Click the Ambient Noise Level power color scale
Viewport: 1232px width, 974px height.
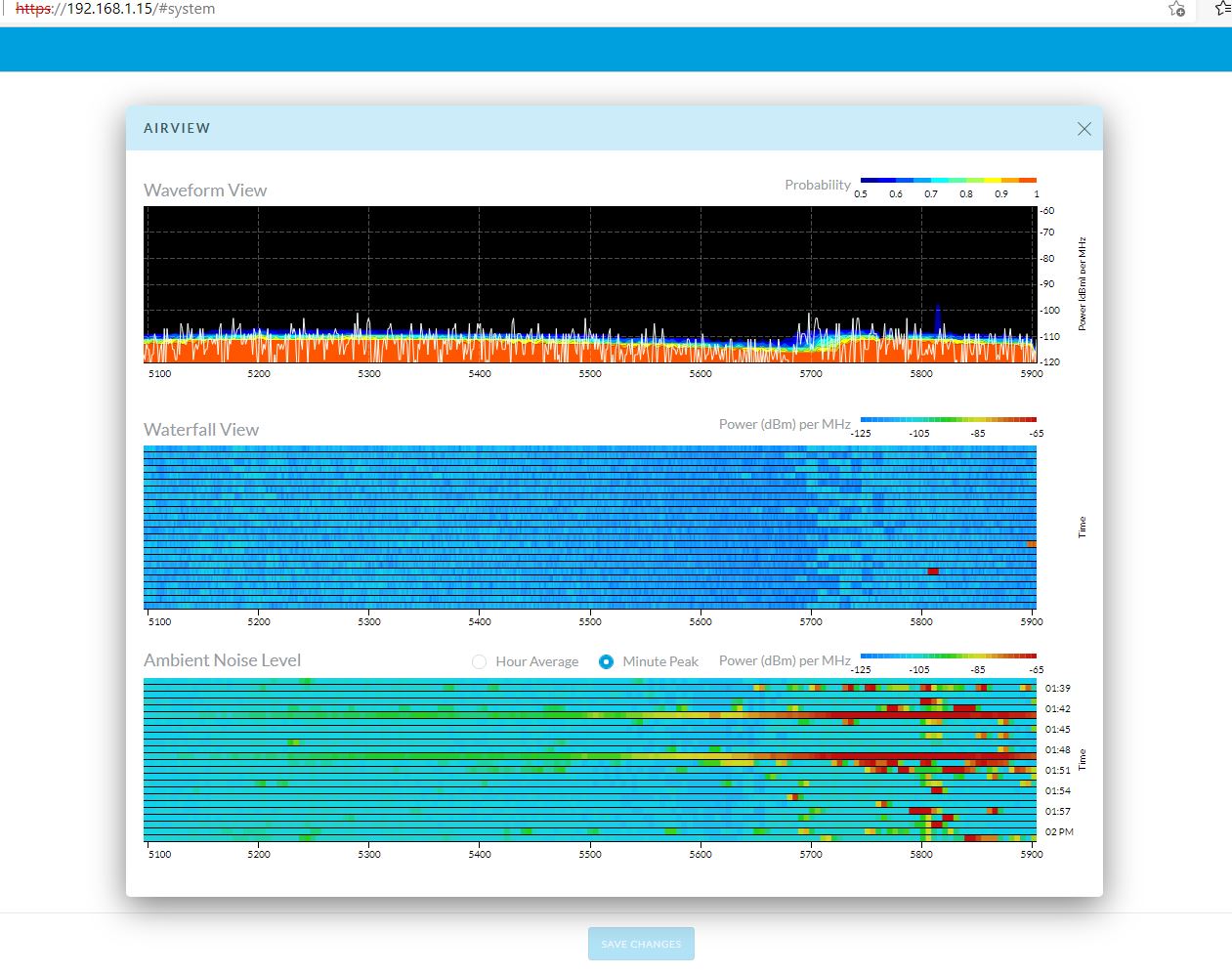tap(948, 656)
